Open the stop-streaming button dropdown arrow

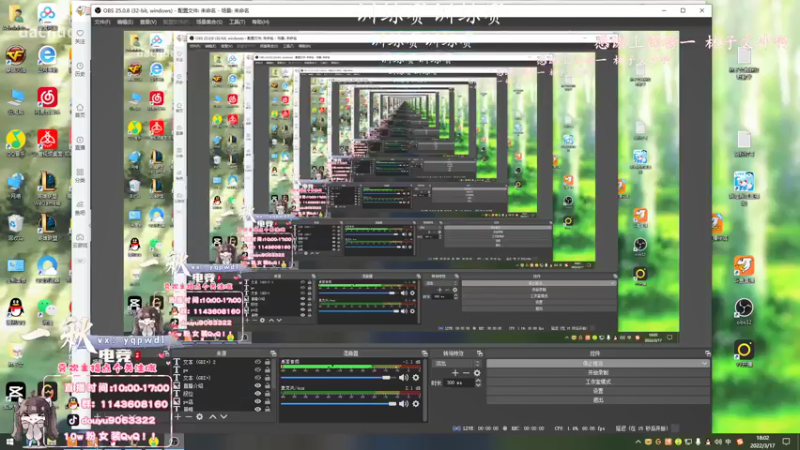(x=704, y=363)
